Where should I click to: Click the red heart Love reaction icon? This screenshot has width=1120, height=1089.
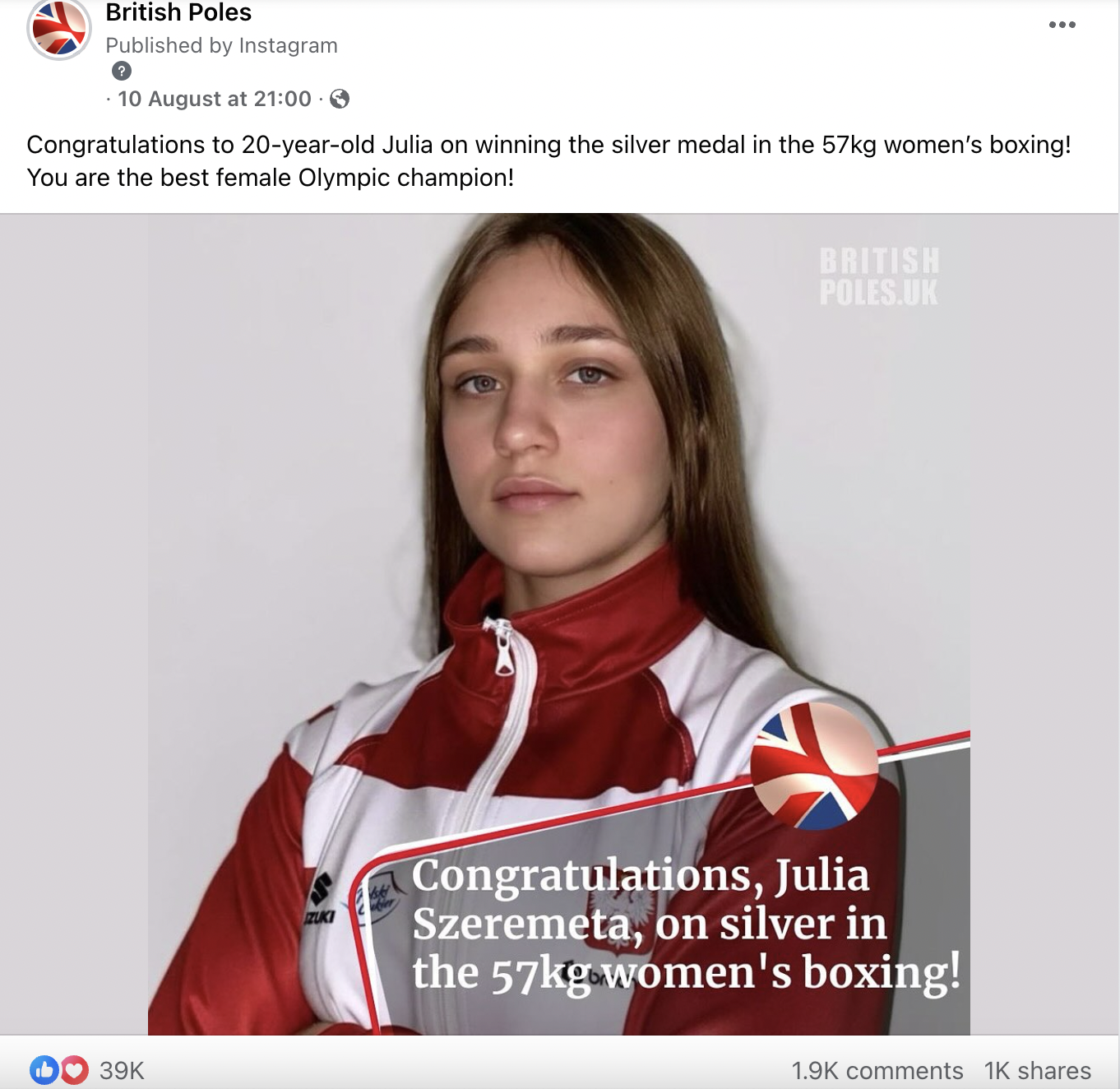click(x=75, y=1070)
